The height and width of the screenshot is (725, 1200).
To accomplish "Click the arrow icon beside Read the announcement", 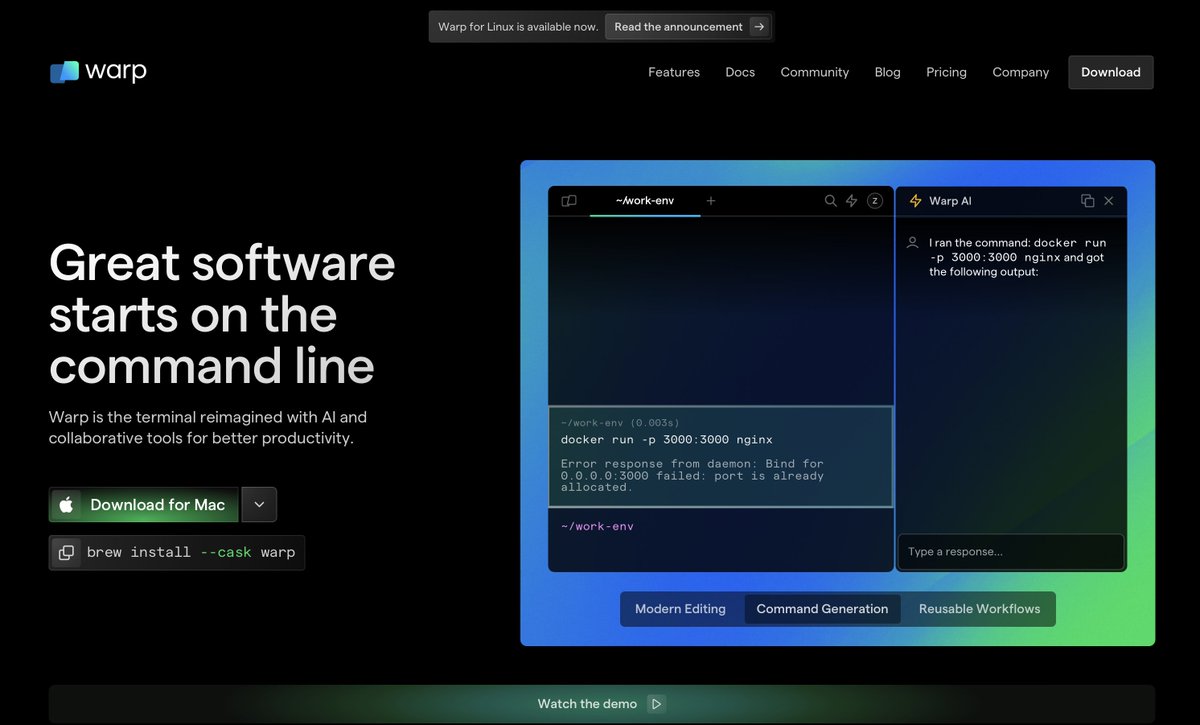I will (759, 27).
